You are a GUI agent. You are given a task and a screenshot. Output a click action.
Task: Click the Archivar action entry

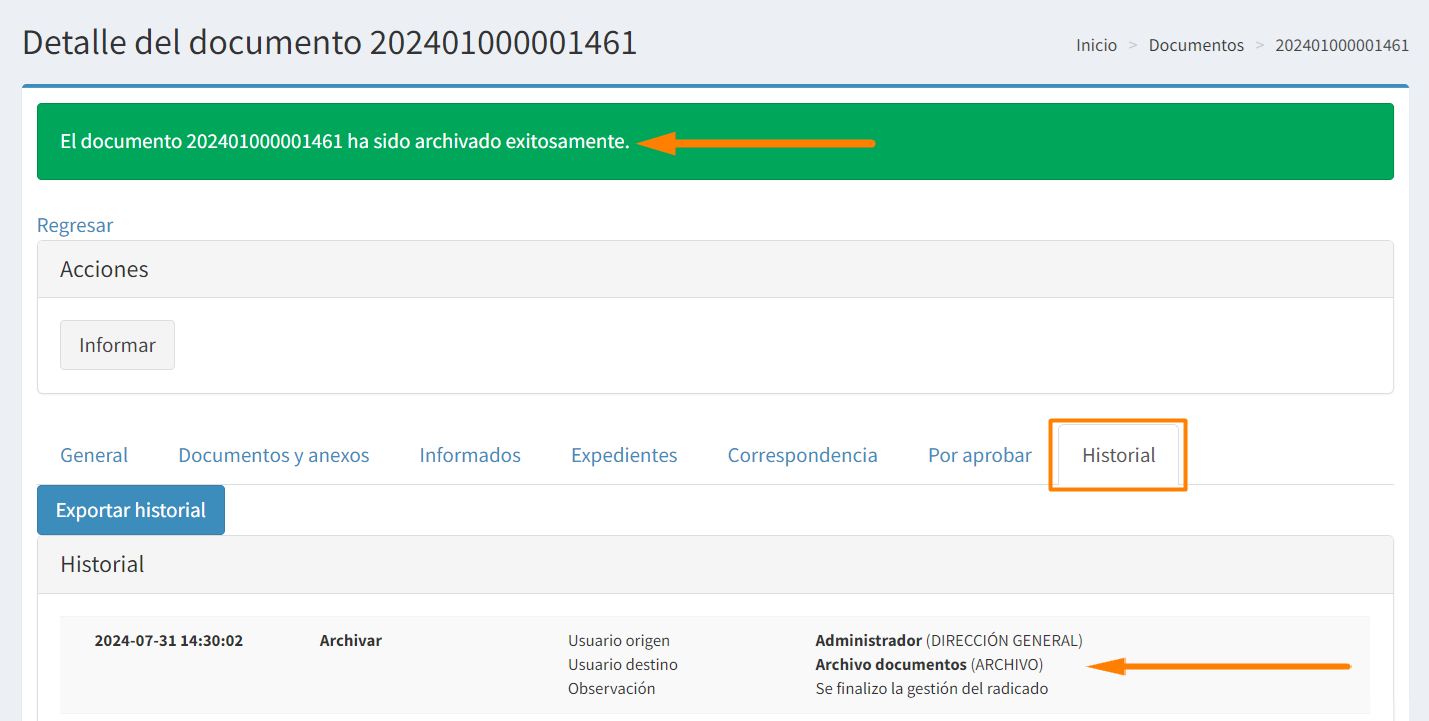point(351,641)
